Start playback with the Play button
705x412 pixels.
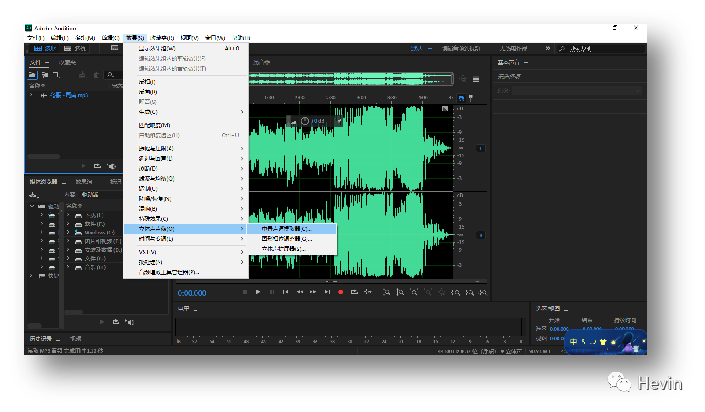(258, 292)
